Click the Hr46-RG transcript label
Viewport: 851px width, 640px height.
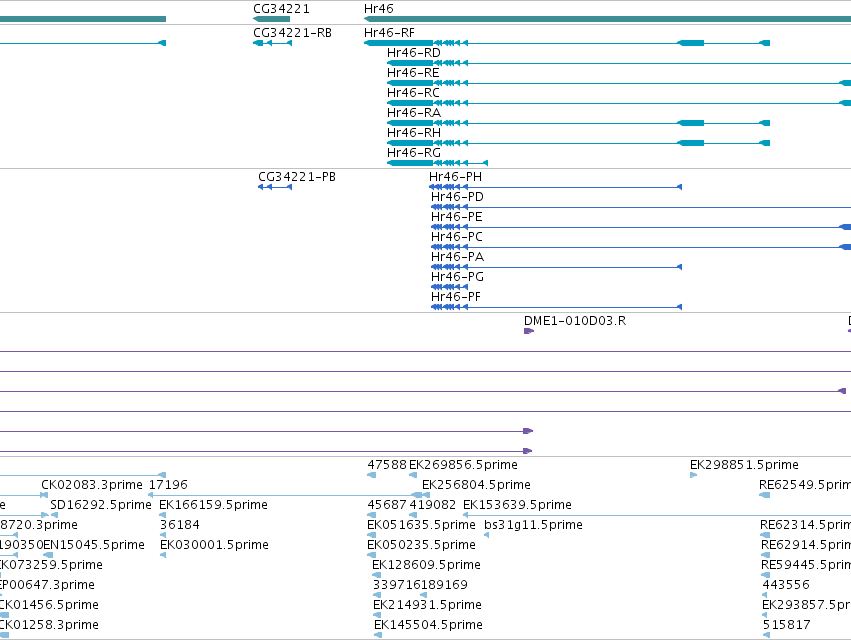click(x=414, y=153)
